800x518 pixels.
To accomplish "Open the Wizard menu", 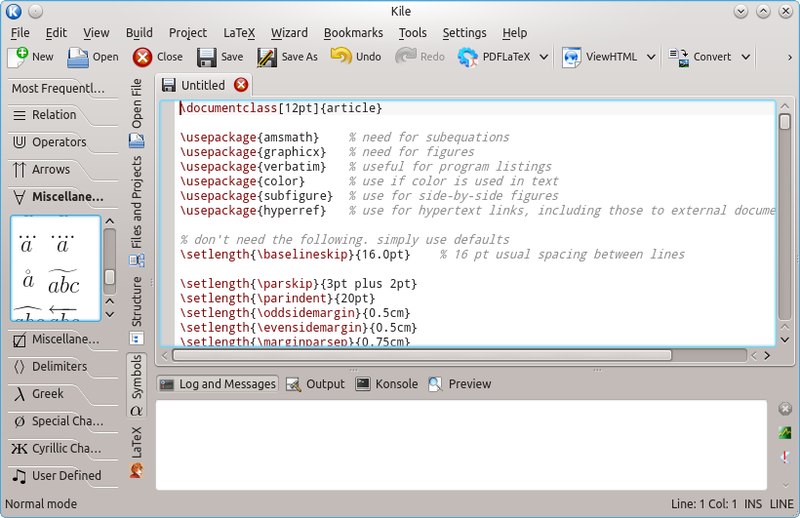I will [289, 33].
